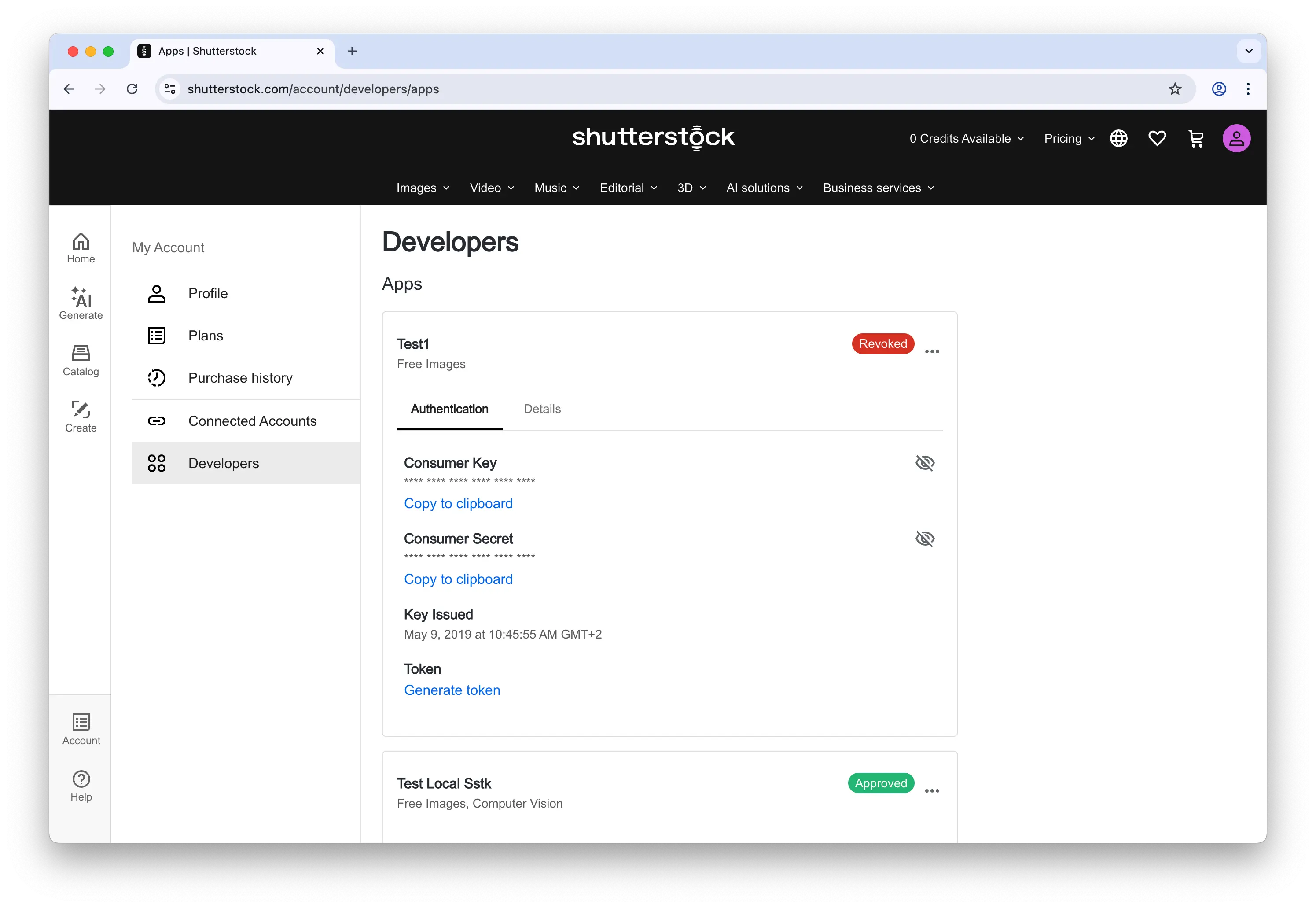This screenshot has width=1316, height=908.
Task: Open the language globe selector
Action: 1119,138
